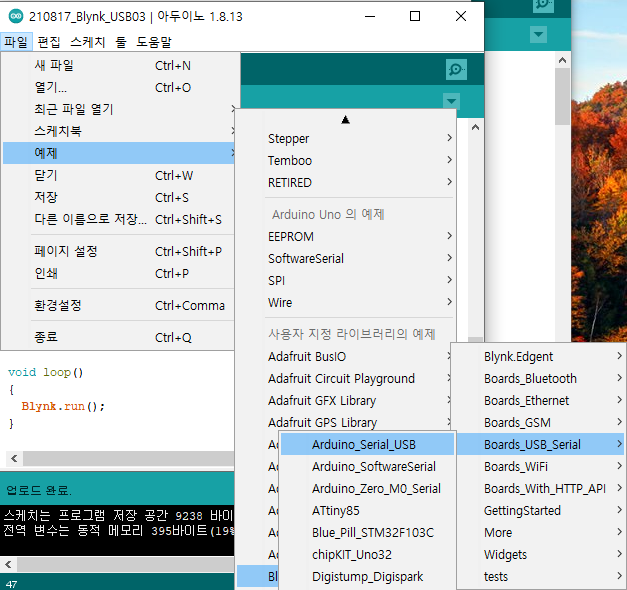Open the Serial Monitor magnifier icon in front window
The height and width of the screenshot is (590, 627).
(456, 69)
